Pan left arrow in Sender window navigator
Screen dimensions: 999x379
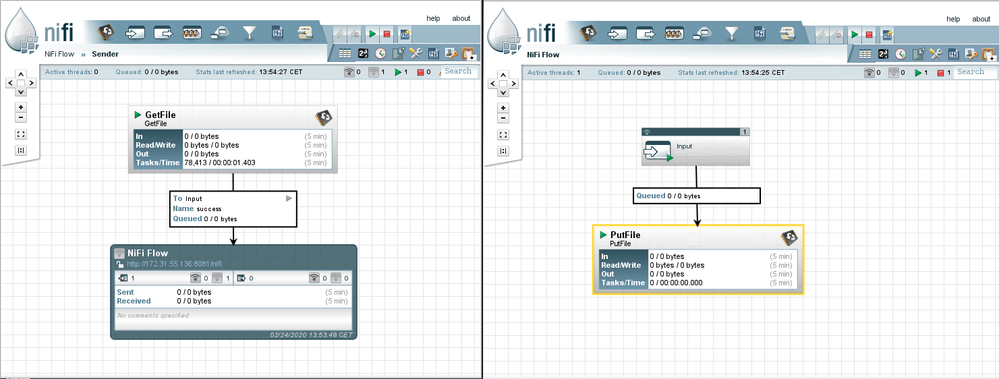10,83
